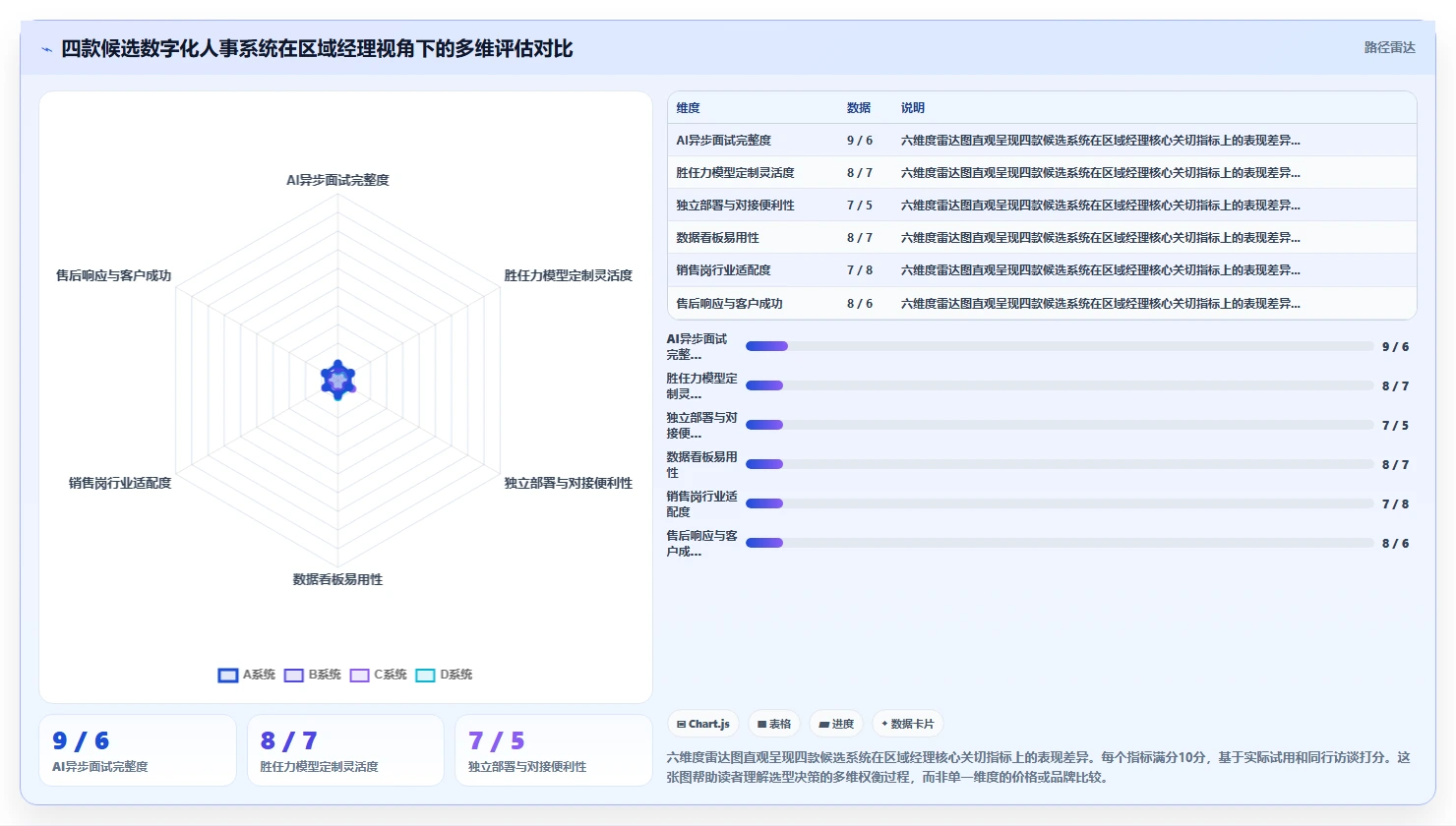1456x826 pixels.
Task: Click the AI异步面试完整度 radar axis label
Action: point(337,180)
